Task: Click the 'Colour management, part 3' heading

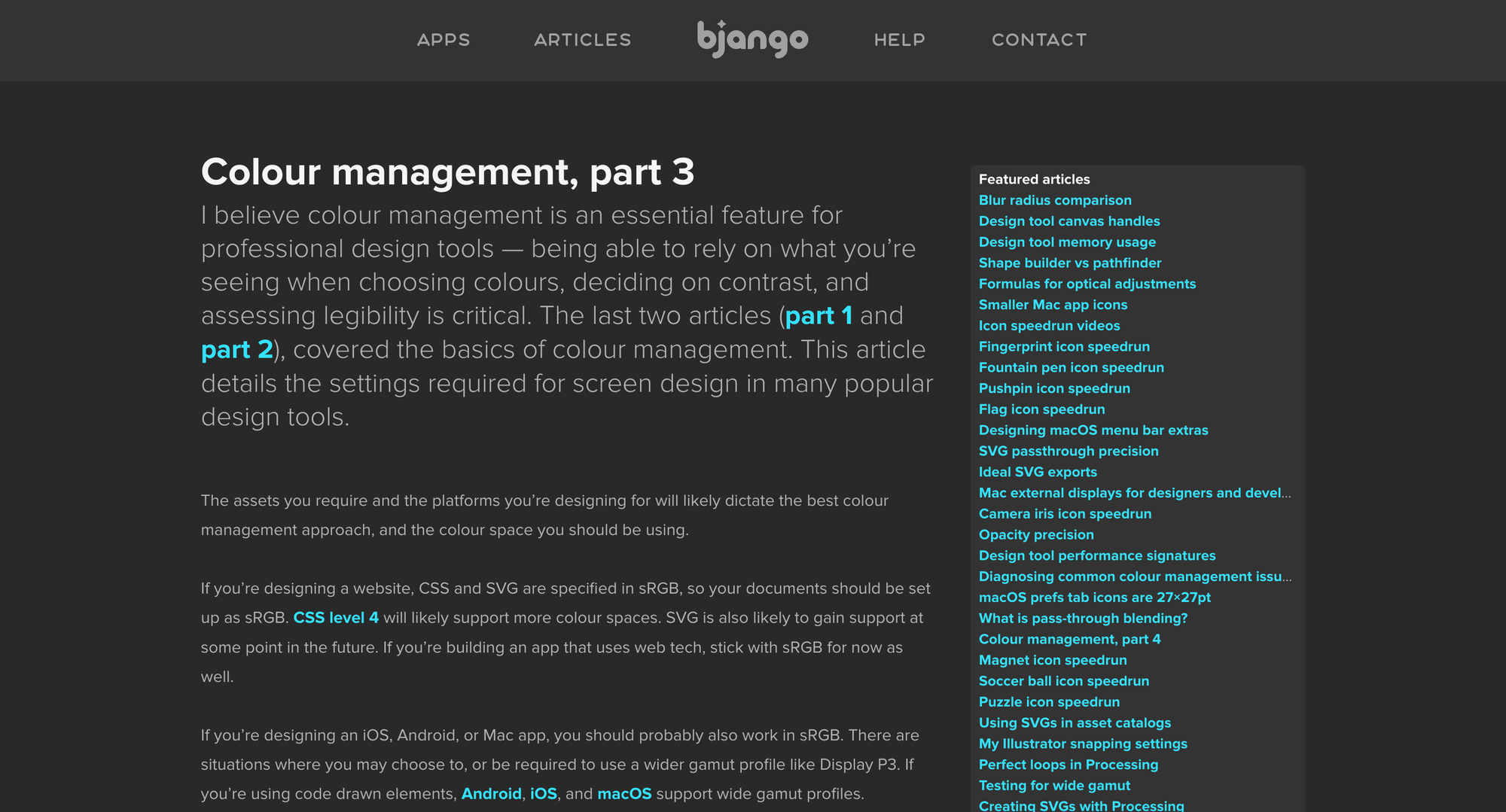Action: point(447,172)
